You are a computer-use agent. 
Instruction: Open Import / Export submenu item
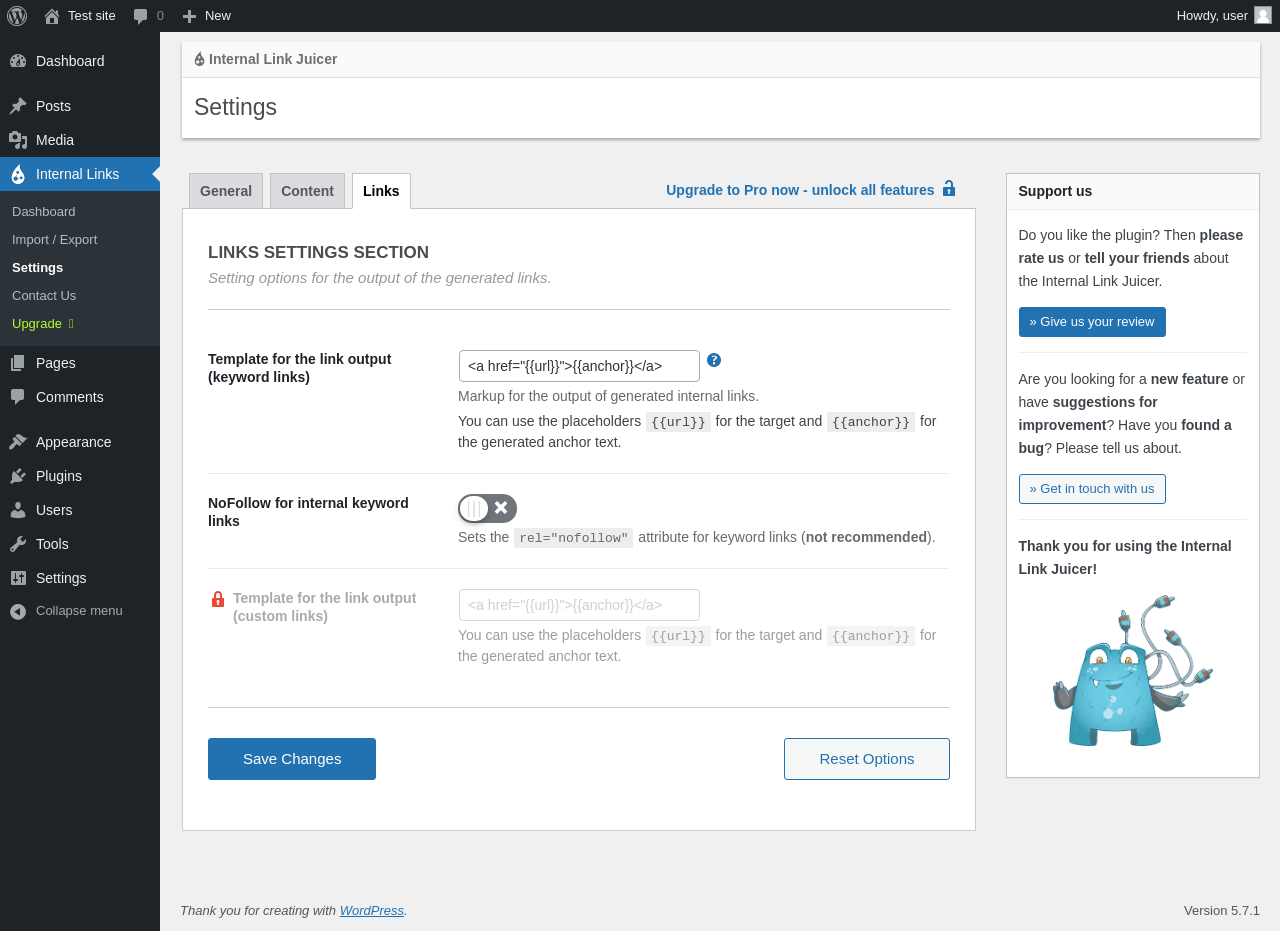55,240
